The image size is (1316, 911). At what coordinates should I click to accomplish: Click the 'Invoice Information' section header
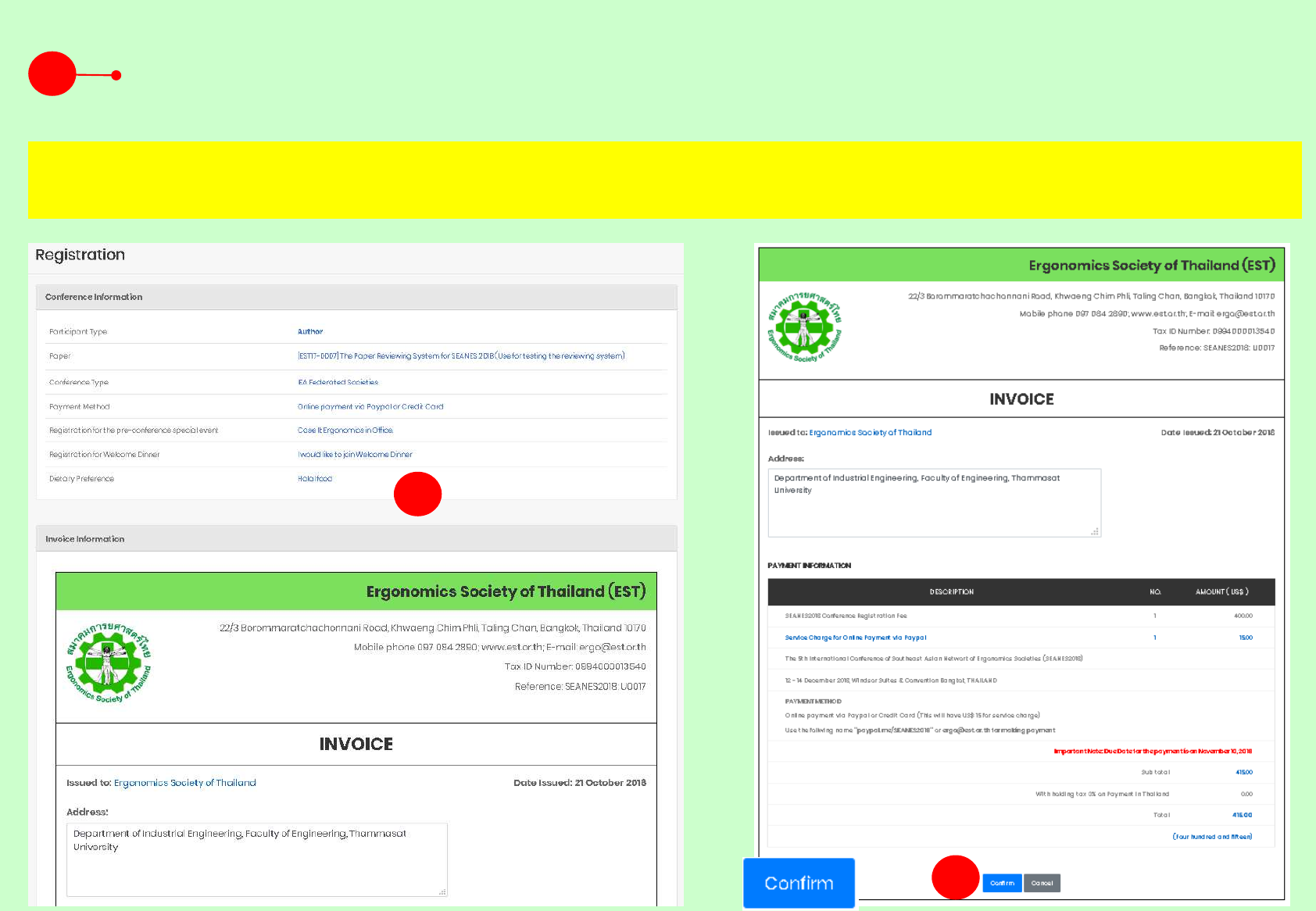356,539
